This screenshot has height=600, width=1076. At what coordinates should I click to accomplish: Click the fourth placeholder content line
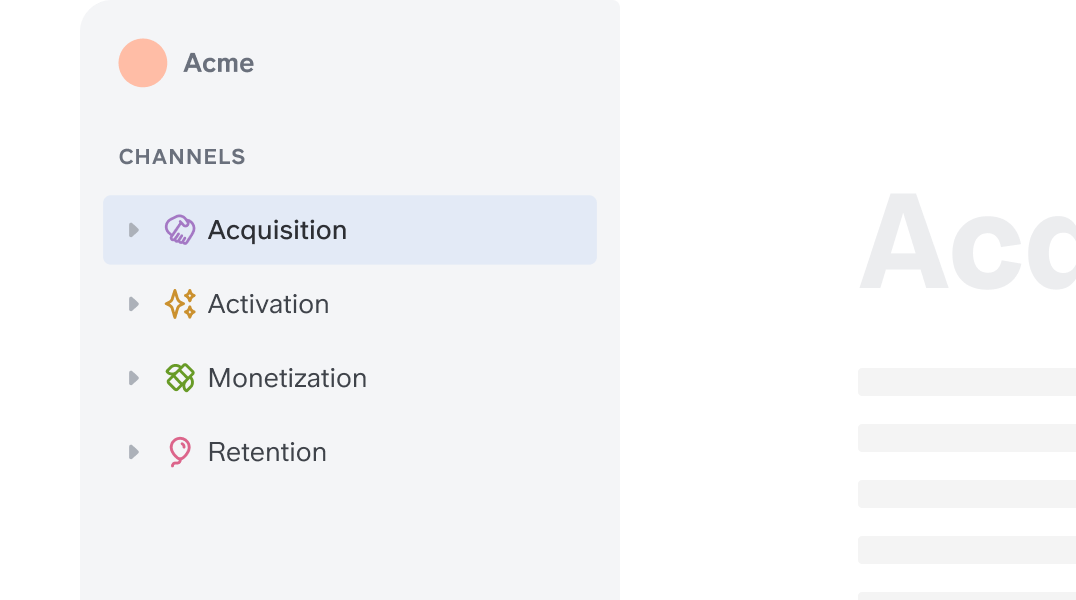click(966, 550)
